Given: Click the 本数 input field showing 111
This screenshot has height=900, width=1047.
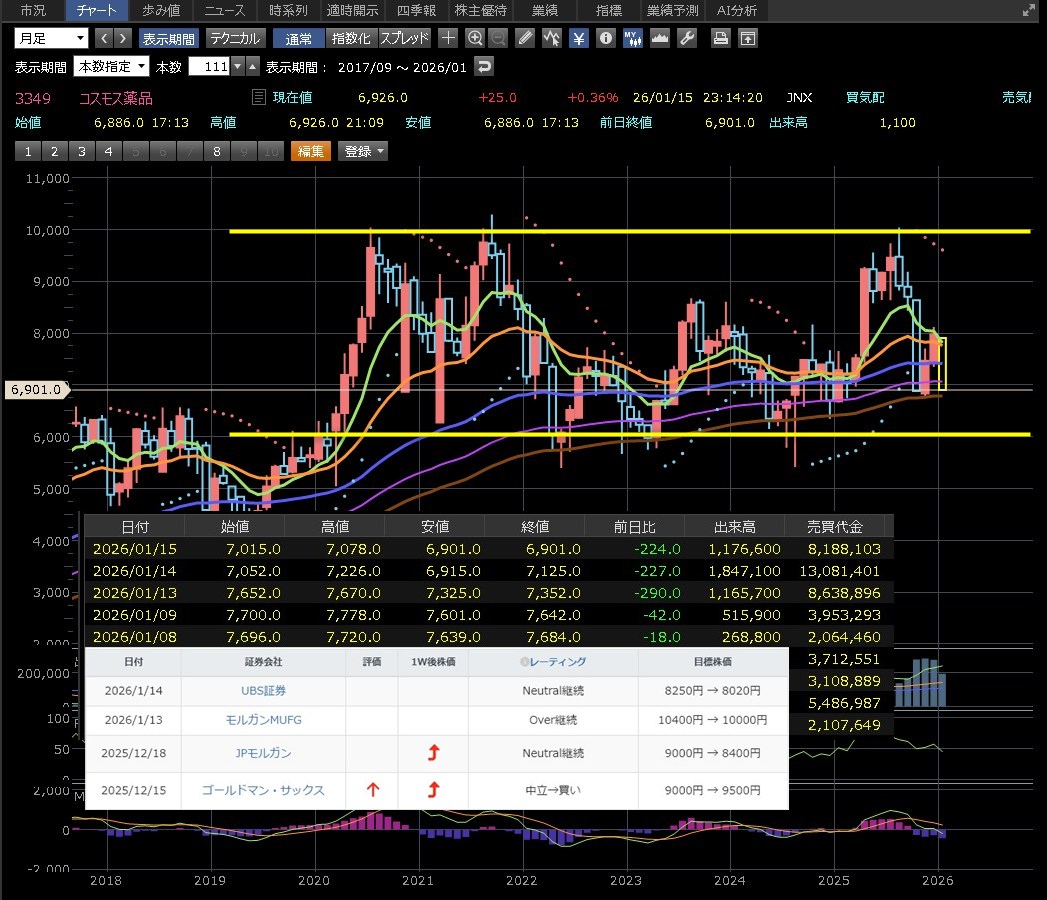Looking at the screenshot, I should tap(209, 66).
